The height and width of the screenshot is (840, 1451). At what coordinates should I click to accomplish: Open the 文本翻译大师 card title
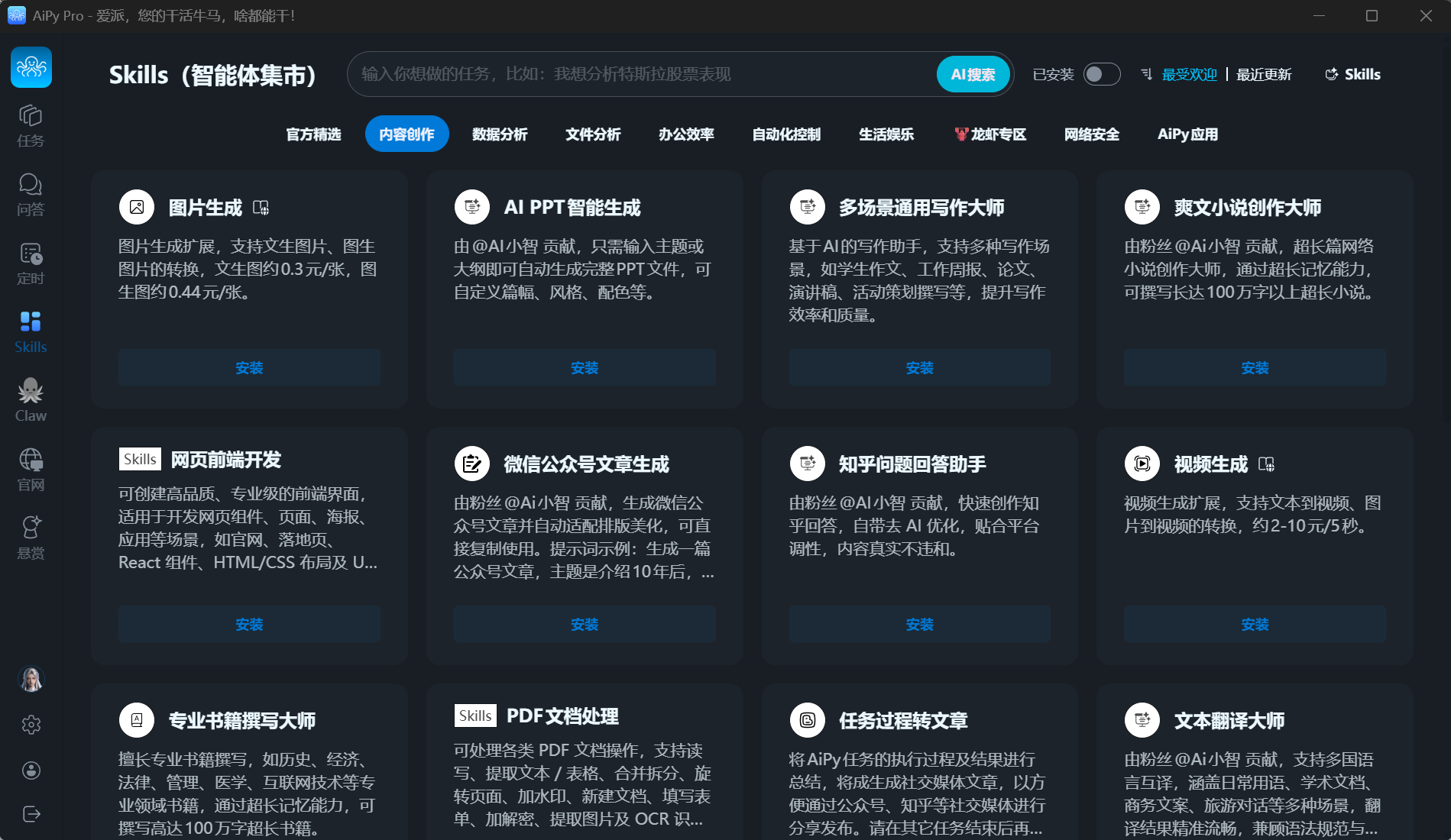tap(1229, 720)
